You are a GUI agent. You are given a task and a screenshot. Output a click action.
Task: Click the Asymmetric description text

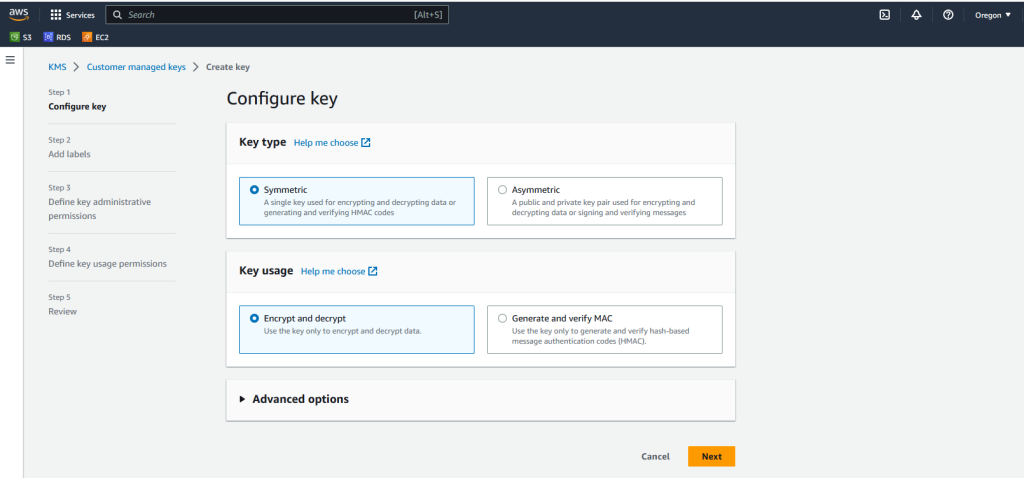[x=603, y=208]
